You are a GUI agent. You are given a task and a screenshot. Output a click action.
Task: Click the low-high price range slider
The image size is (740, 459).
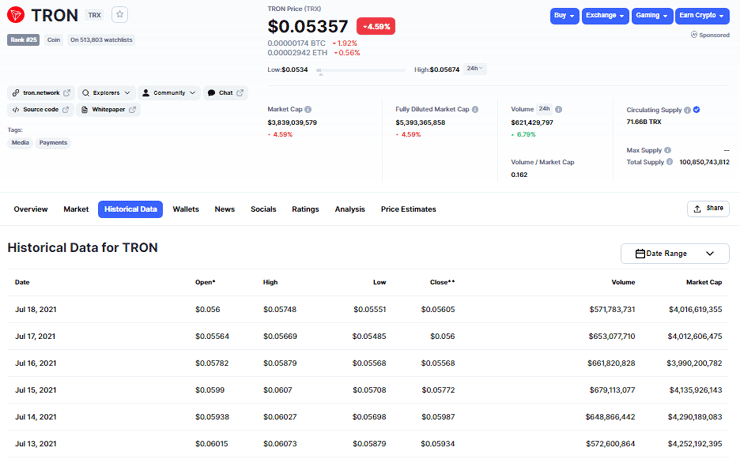click(361, 70)
